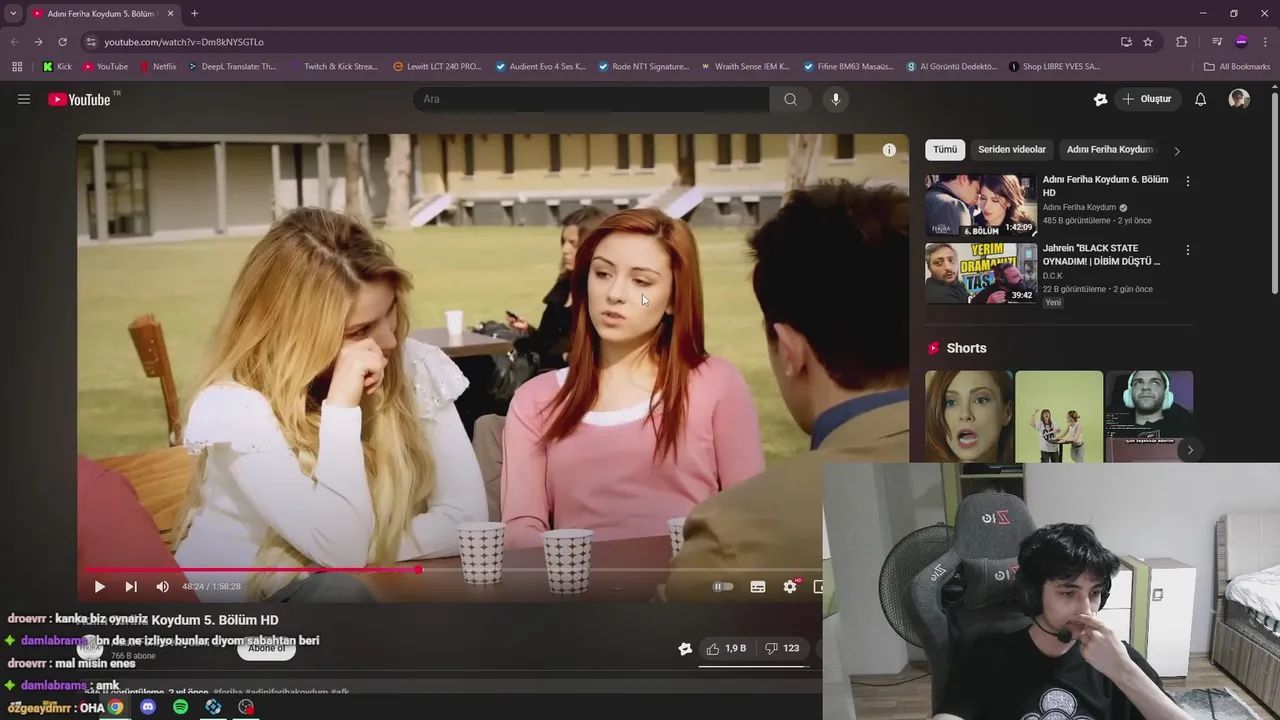Open Chrome from the taskbar

pos(116,707)
